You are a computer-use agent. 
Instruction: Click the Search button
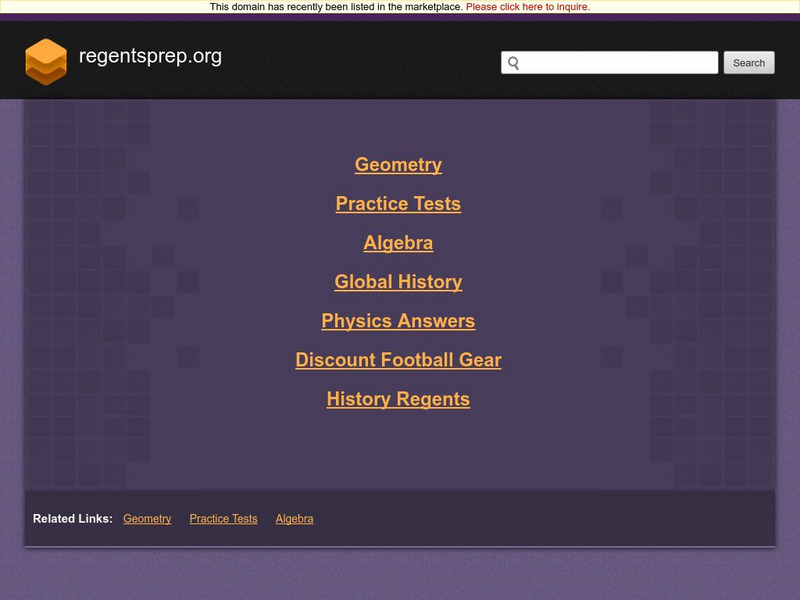click(x=748, y=62)
